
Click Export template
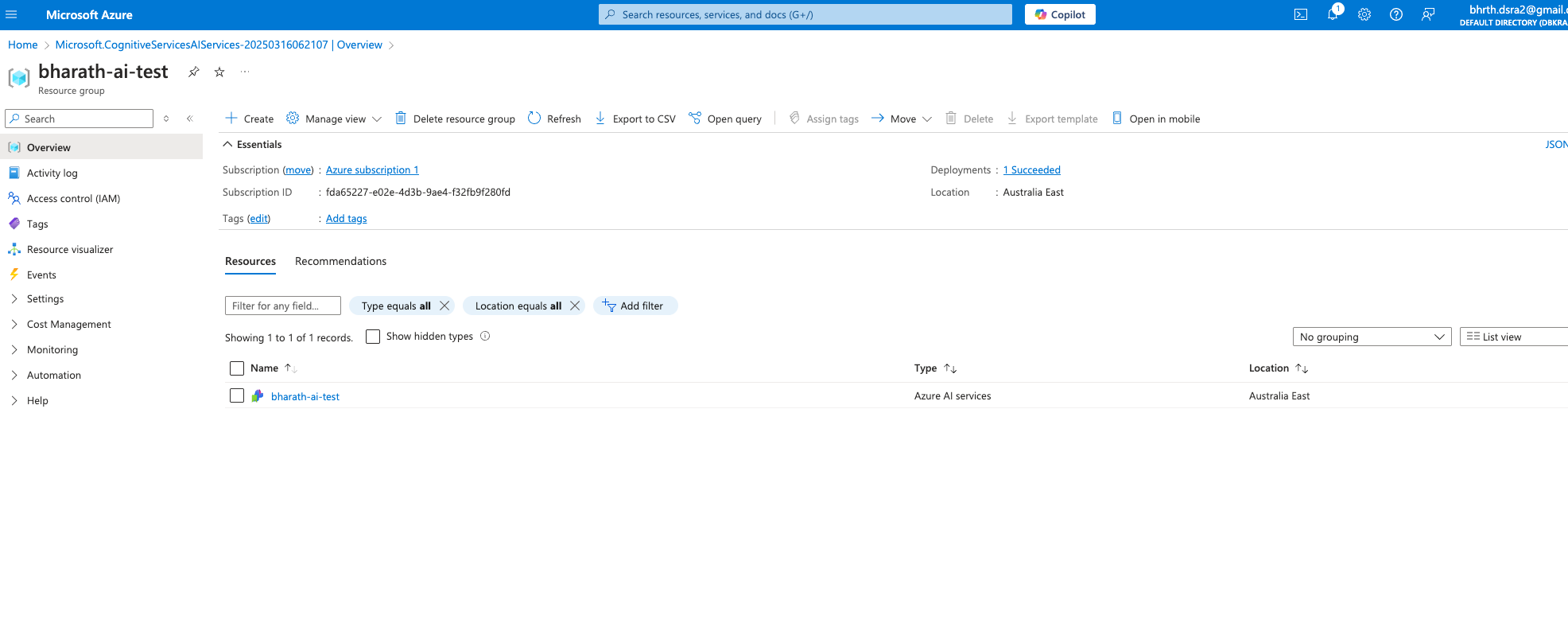[1053, 119]
